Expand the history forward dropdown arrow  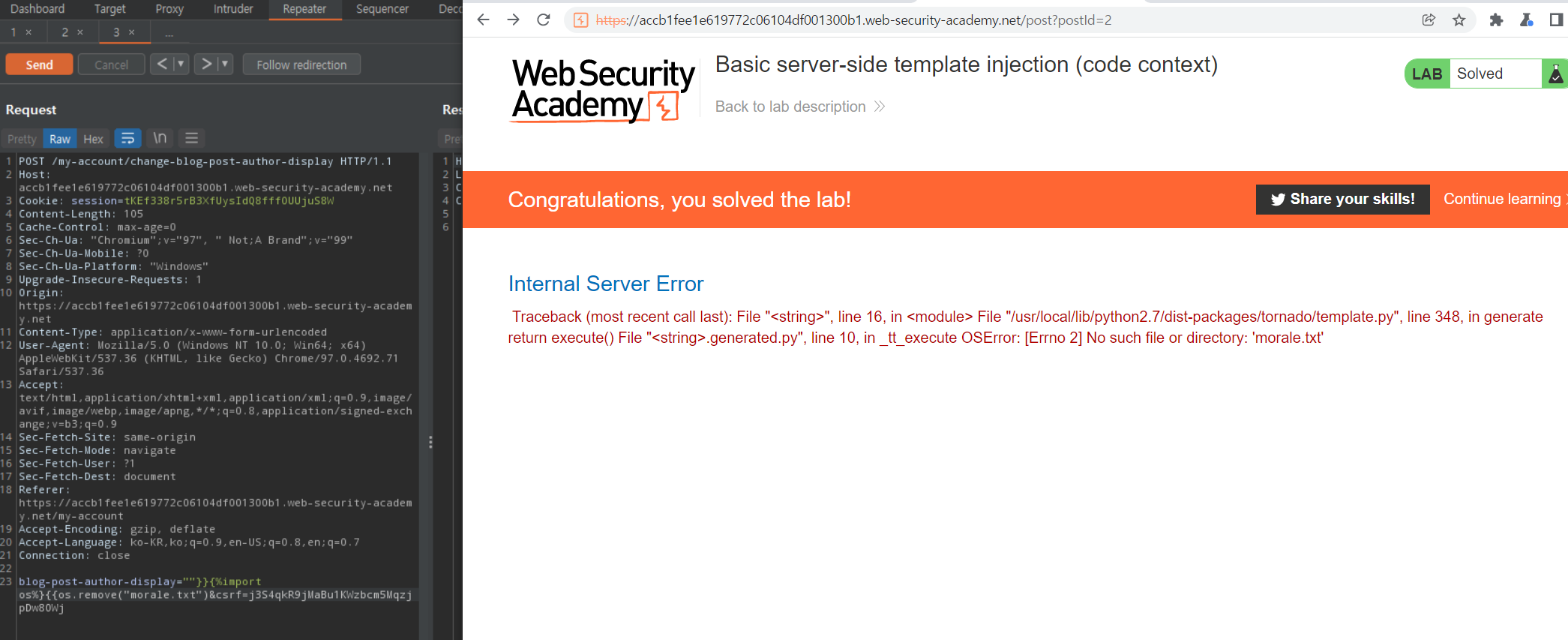225,65
